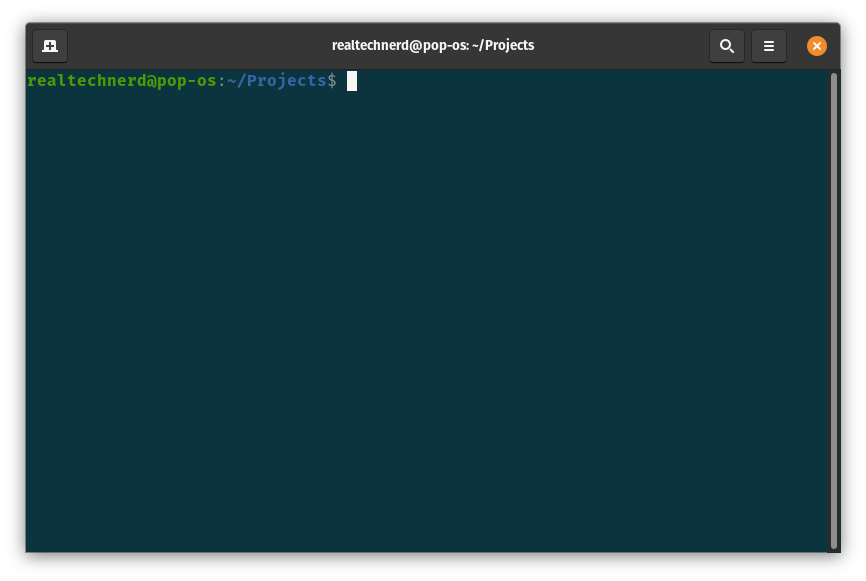Viewport: 866px width, 581px height.
Task: Open a new terminal tab
Action: [x=50, y=46]
